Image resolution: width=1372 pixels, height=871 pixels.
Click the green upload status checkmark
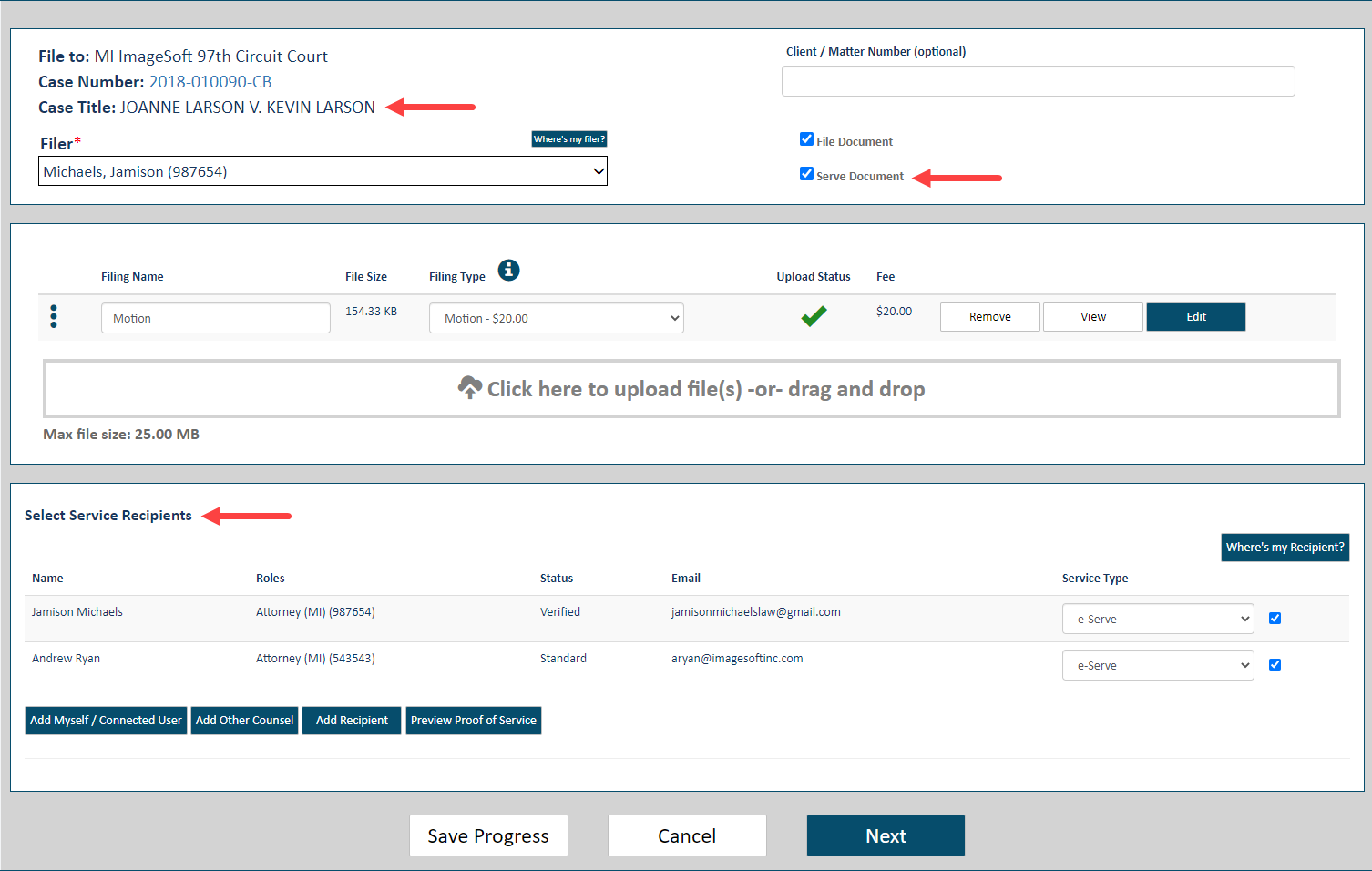tap(814, 316)
